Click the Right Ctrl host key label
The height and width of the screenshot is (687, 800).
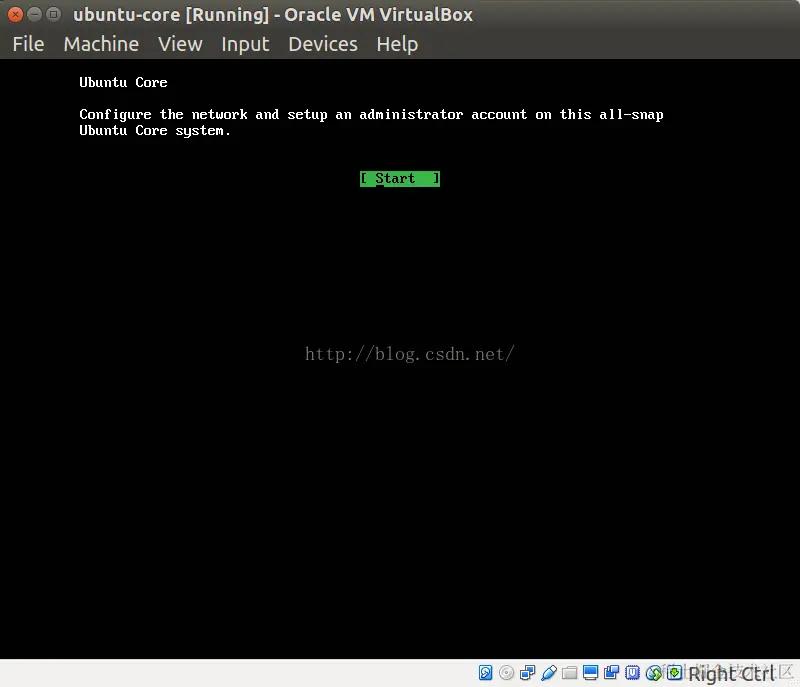click(x=731, y=674)
